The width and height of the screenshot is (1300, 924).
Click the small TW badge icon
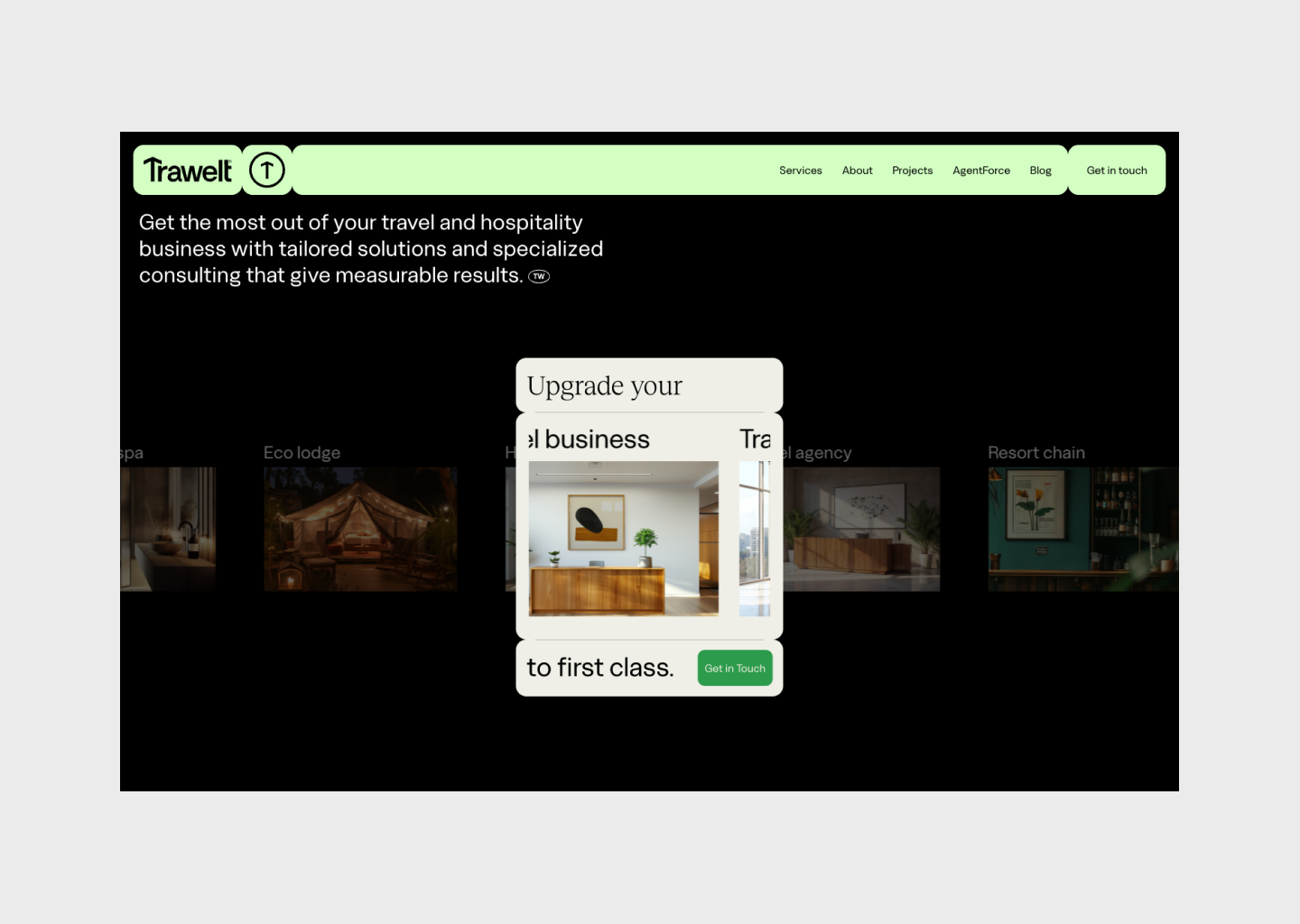point(539,277)
